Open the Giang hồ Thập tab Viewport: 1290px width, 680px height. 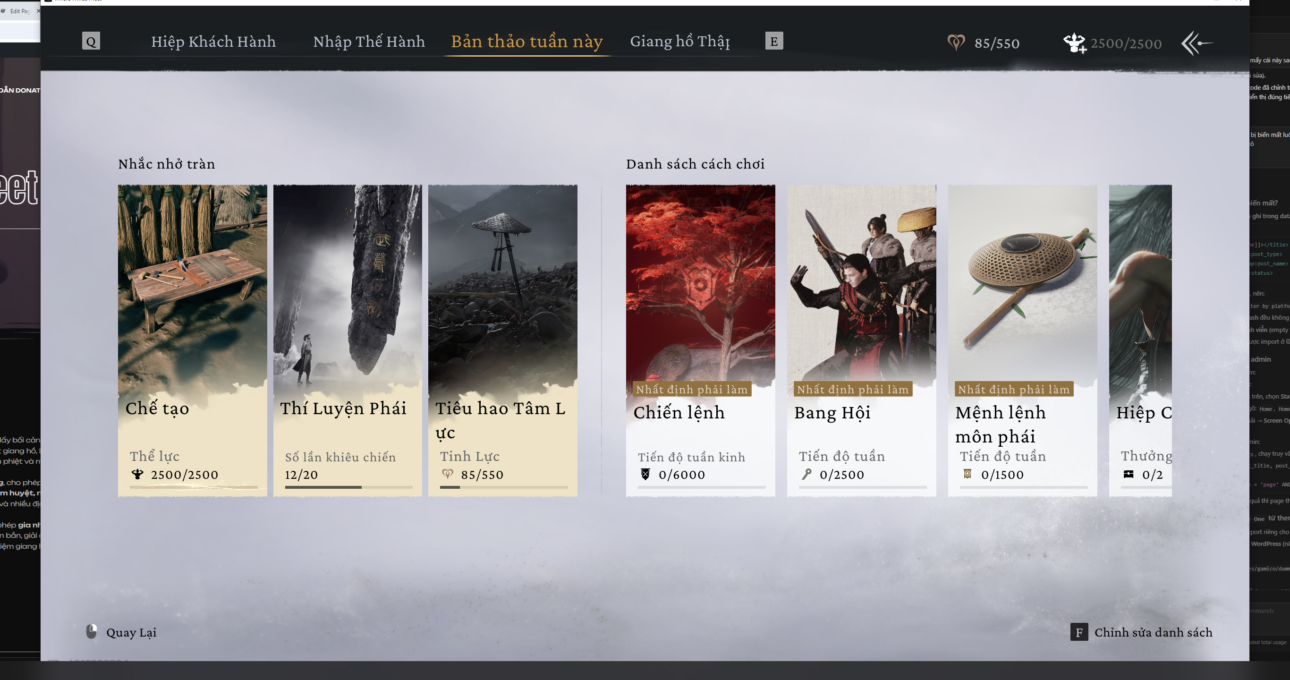click(x=679, y=42)
